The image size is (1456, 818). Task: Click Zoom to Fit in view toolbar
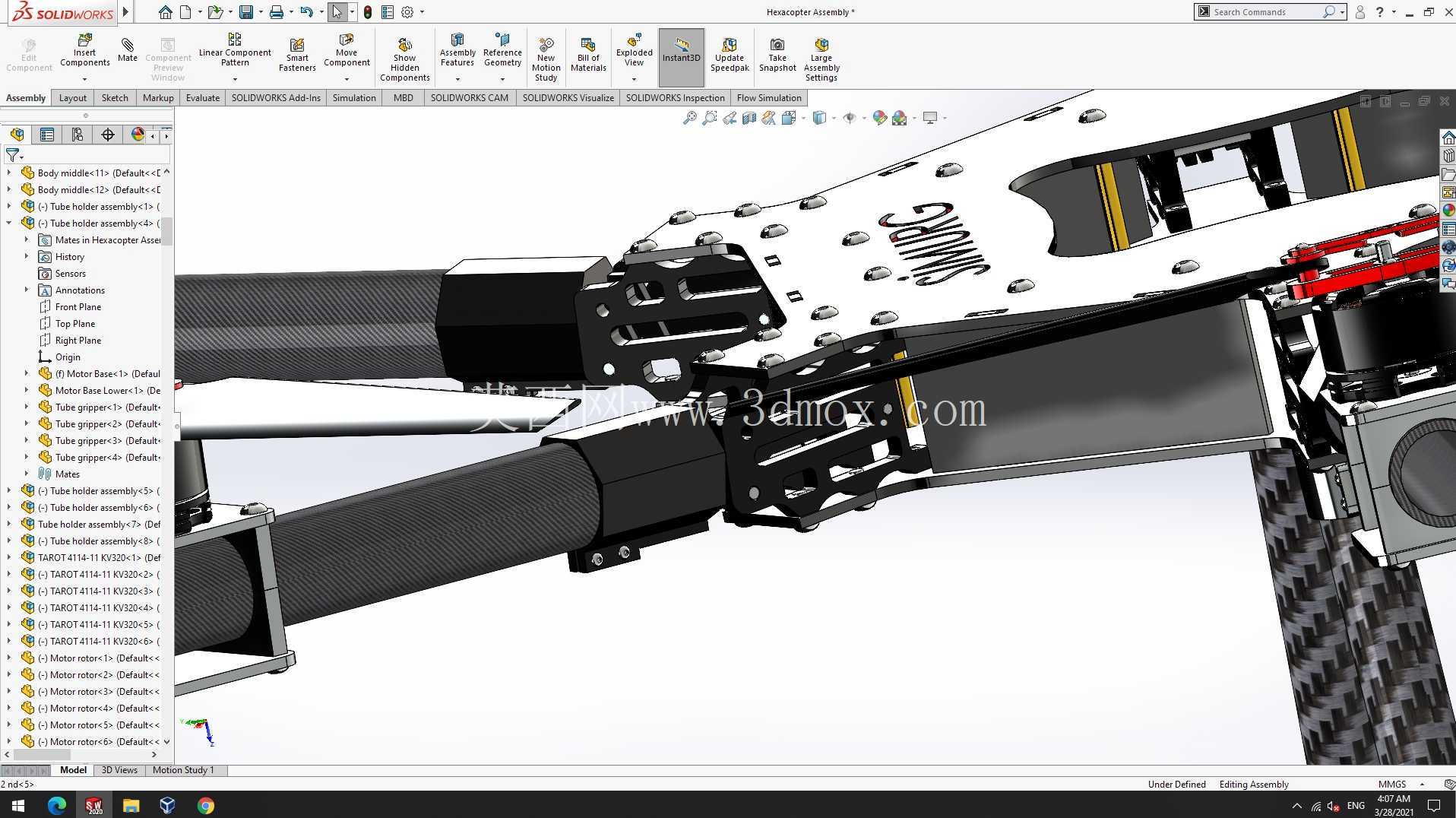click(689, 118)
